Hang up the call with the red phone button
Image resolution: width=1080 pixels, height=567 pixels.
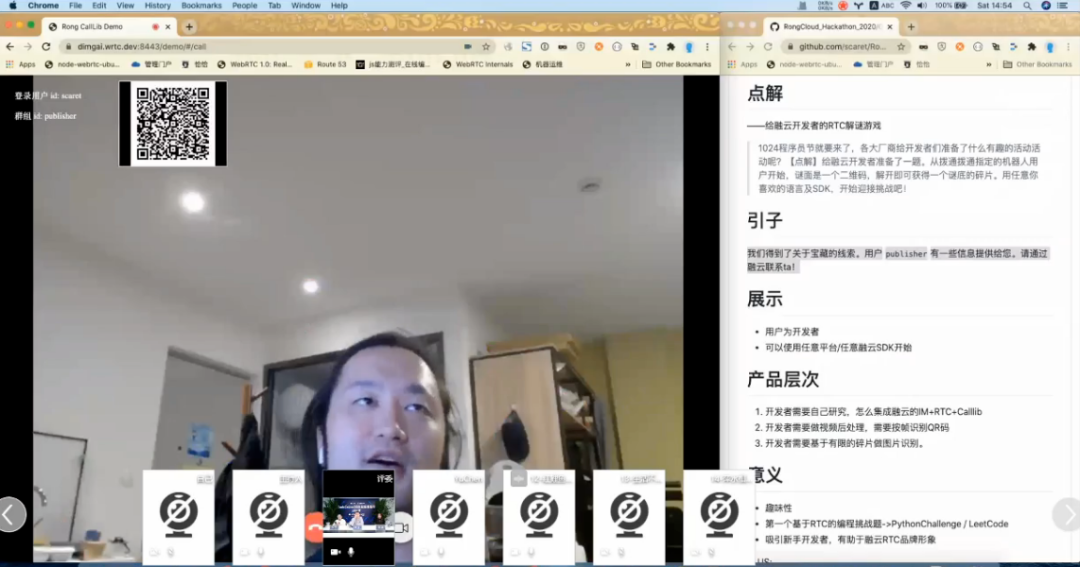click(x=314, y=528)
